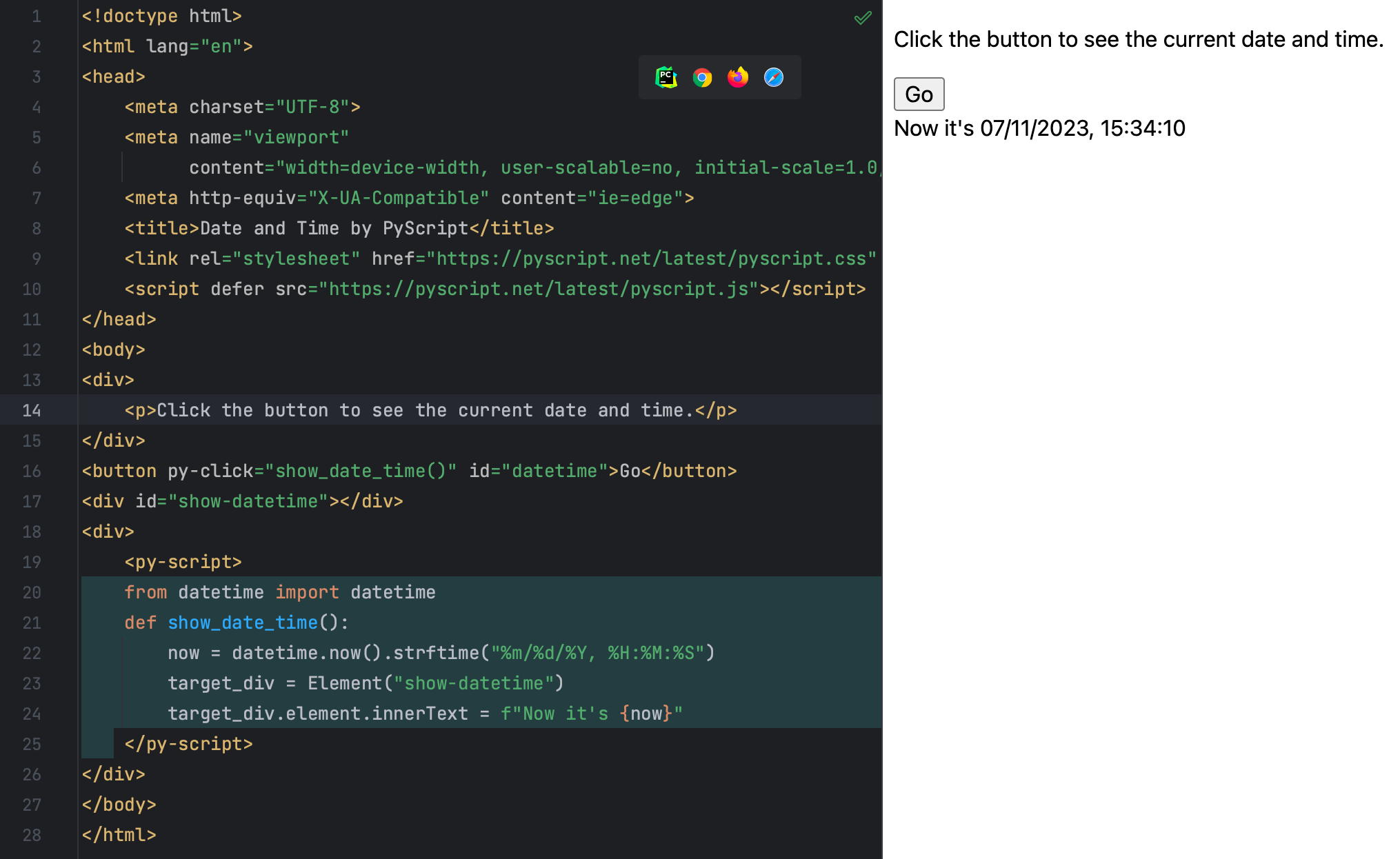Click the paragraph text on the rendered page
The image size is (1400, 859).
click(x=1138, y=39)
